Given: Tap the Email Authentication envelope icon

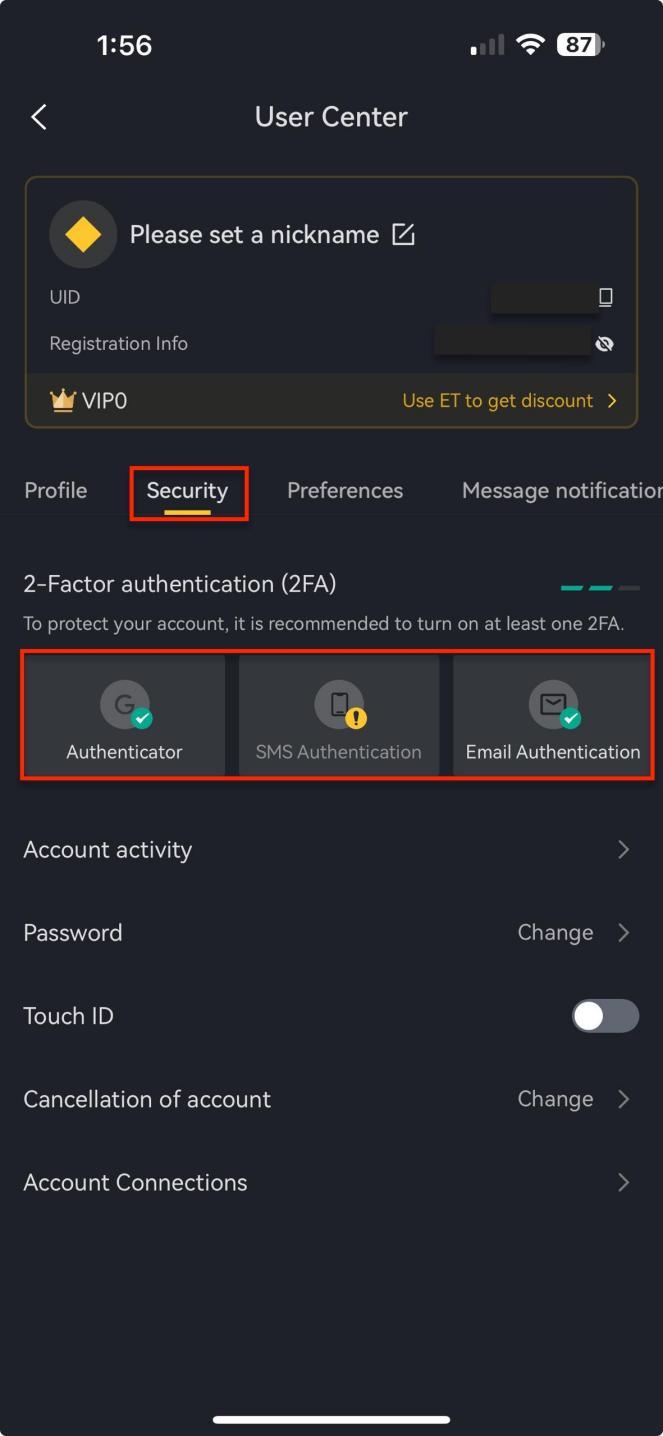Looking at the screenshot, I should 553,704.
